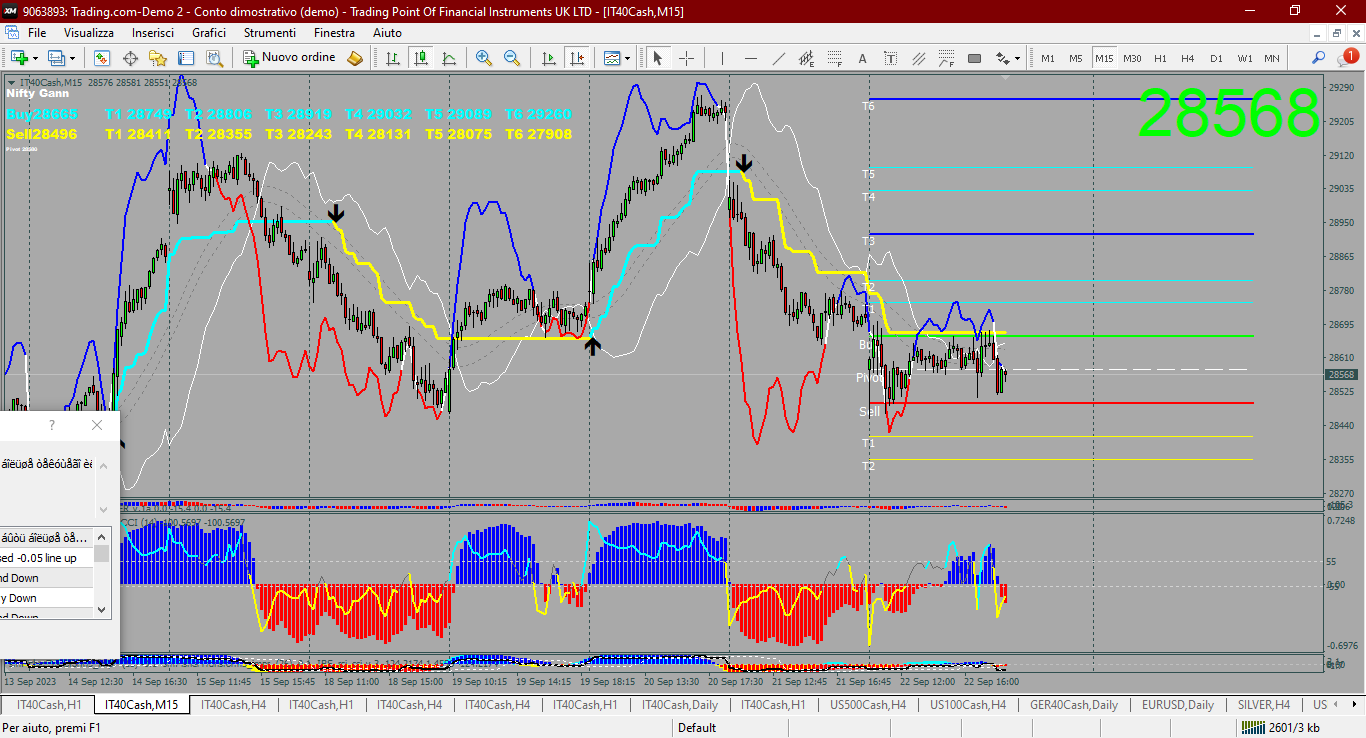The height and width of the screenshot is (738, 1366).
Task: Open the MetaEditor yellow book icon
Action: click(x=355, y=58)
